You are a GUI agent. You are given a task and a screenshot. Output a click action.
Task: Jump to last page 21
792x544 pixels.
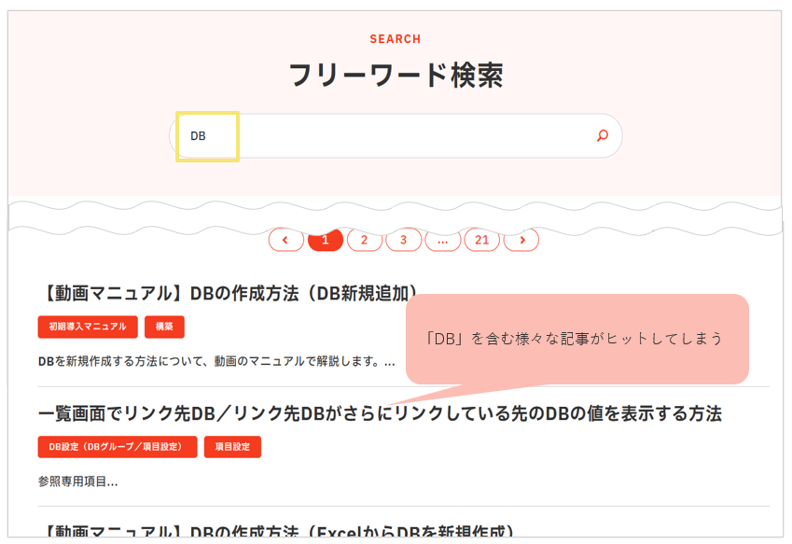(x=481, y=240)
